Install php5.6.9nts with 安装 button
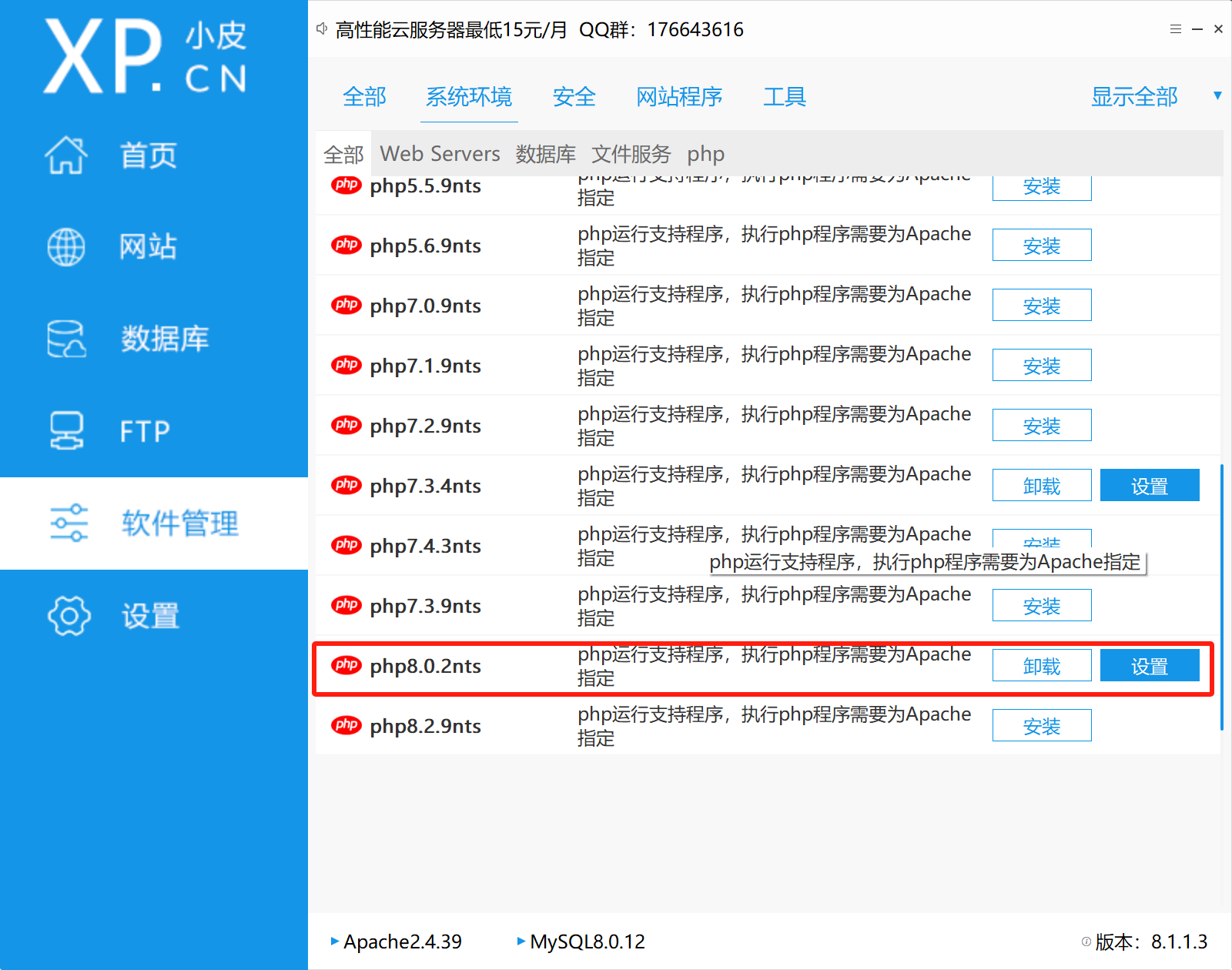 1042,245
